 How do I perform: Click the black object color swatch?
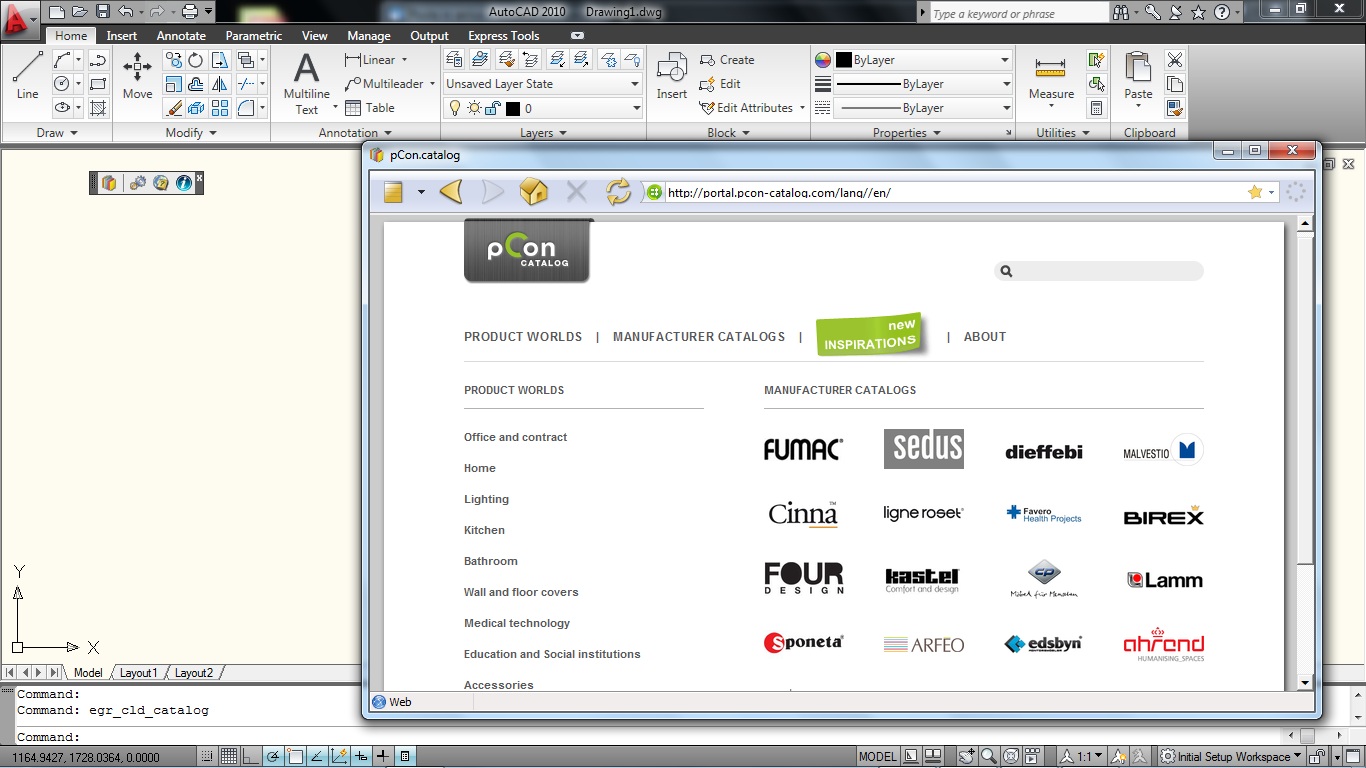tap(843, 60)
